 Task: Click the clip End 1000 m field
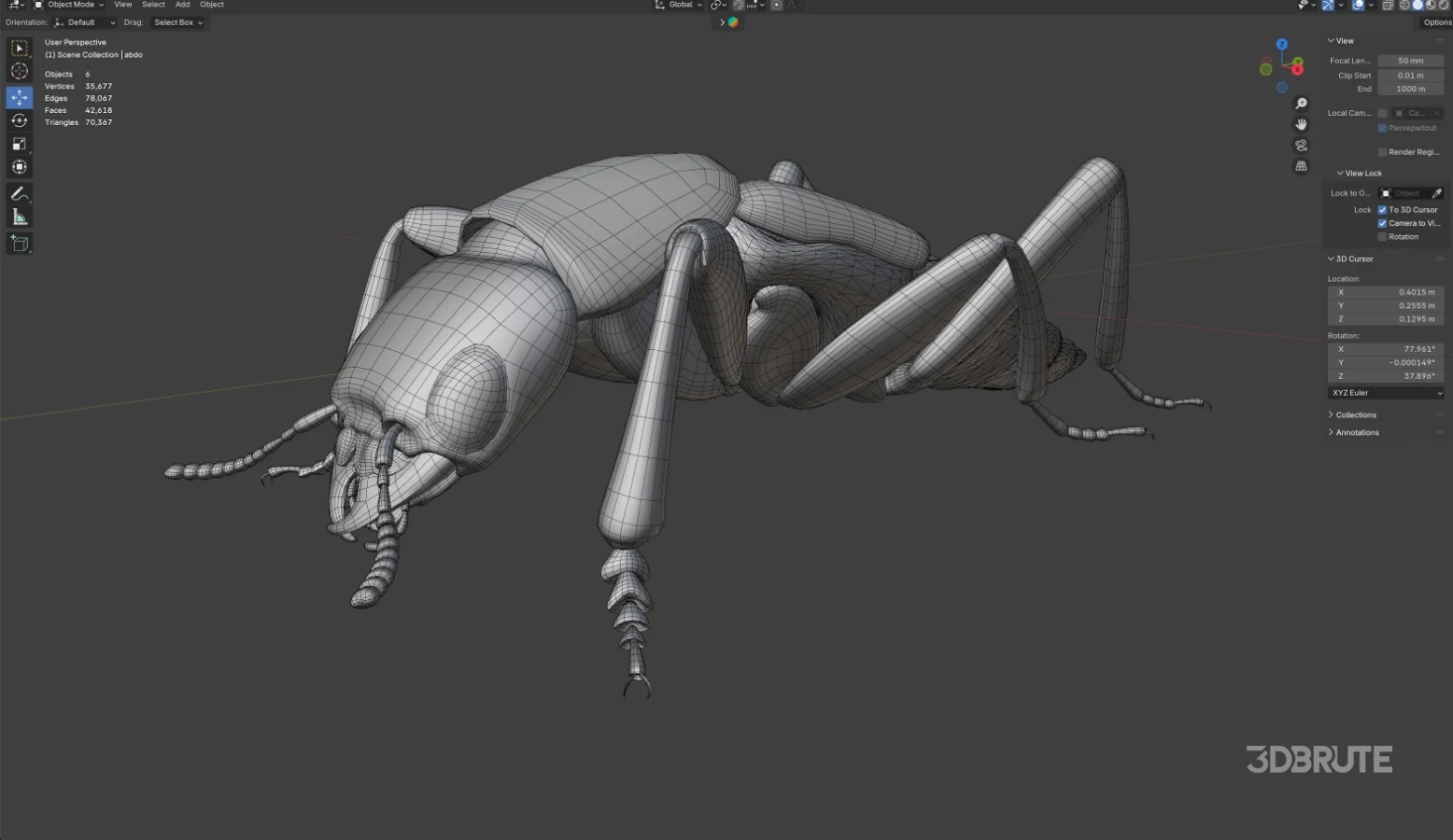(x=1411, y=90)
